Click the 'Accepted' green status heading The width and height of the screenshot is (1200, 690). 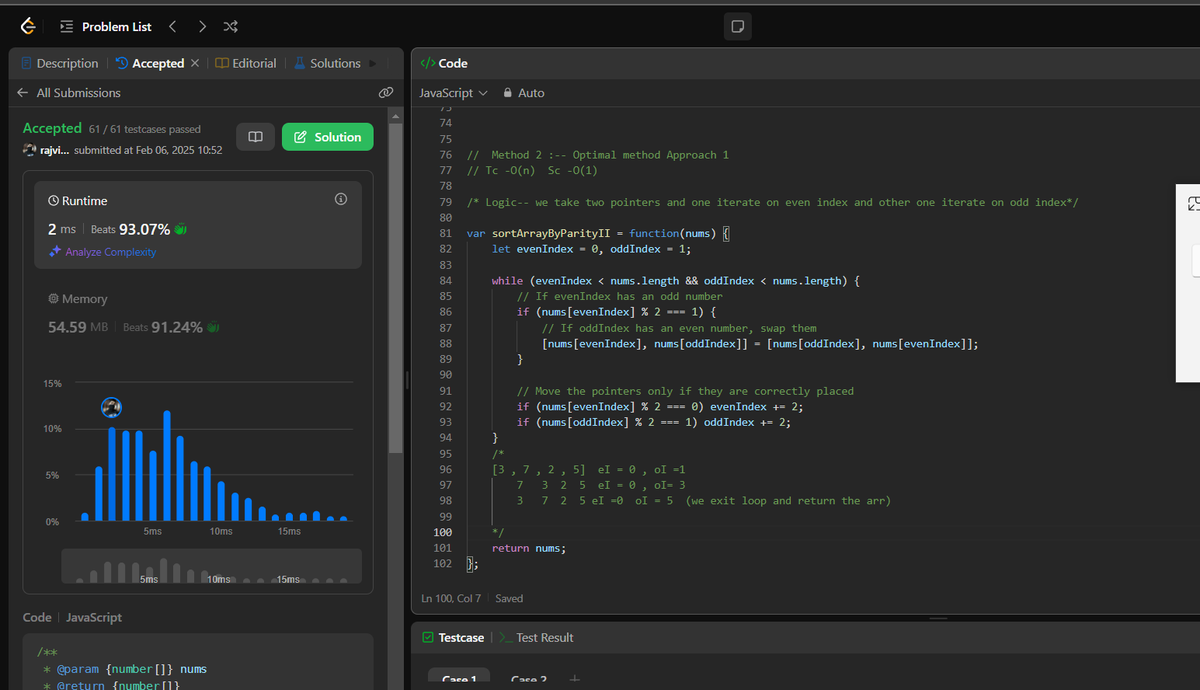click(52, 128)
